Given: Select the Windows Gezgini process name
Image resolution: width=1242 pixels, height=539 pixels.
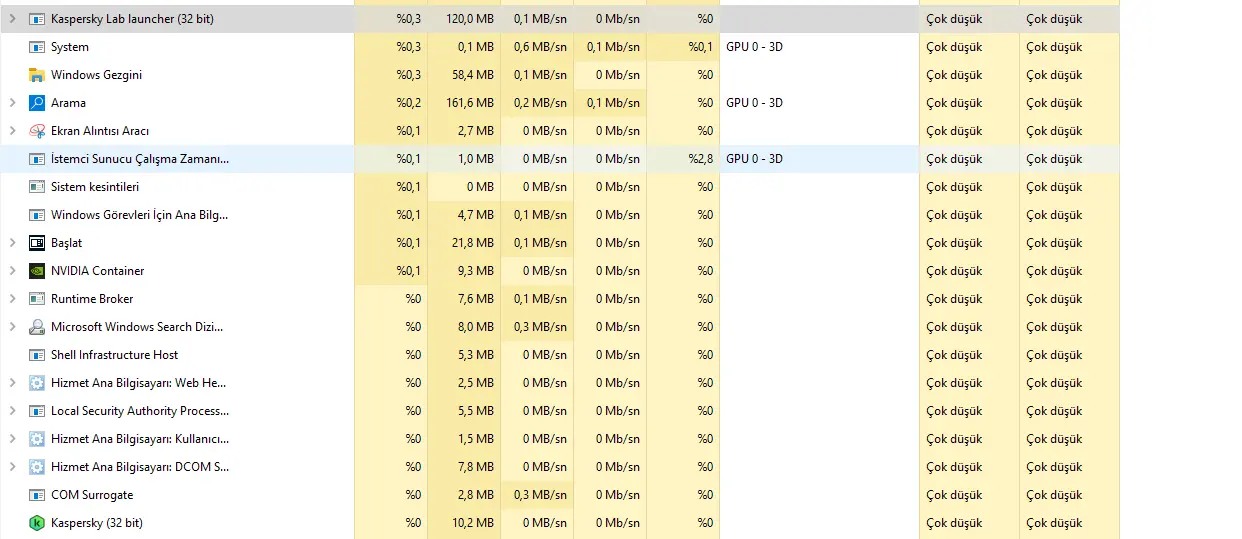Looking at the screenshot, I should pyautogui.click(x=96, y=75).
